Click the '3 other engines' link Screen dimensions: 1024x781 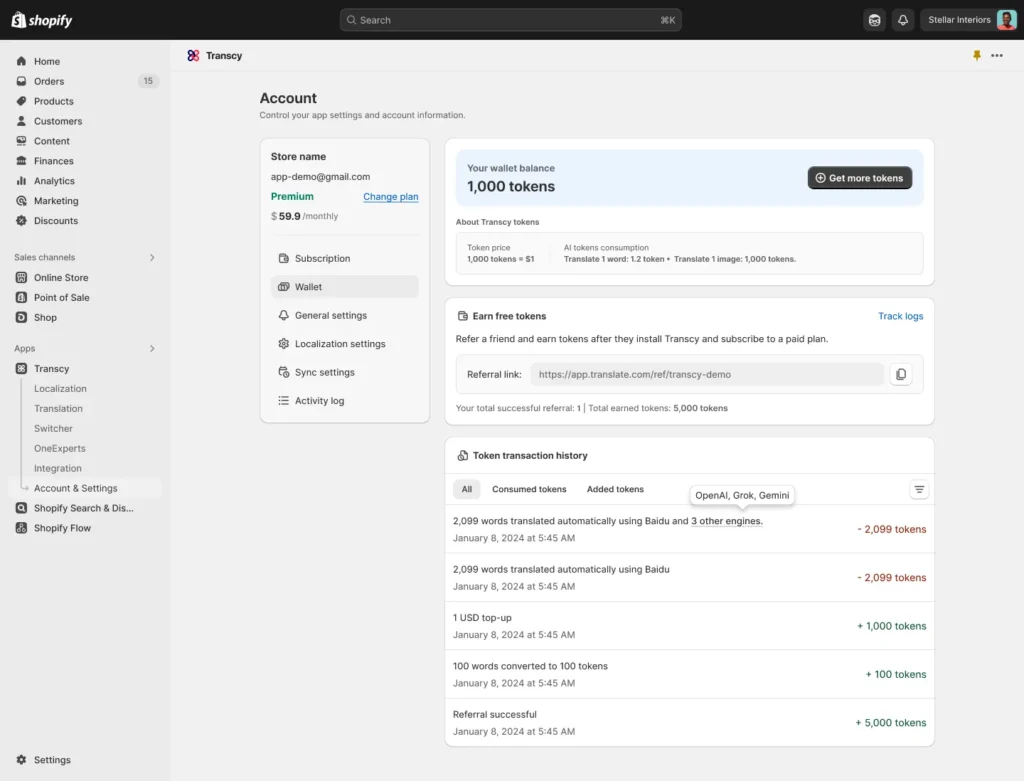tap(726, 521)
